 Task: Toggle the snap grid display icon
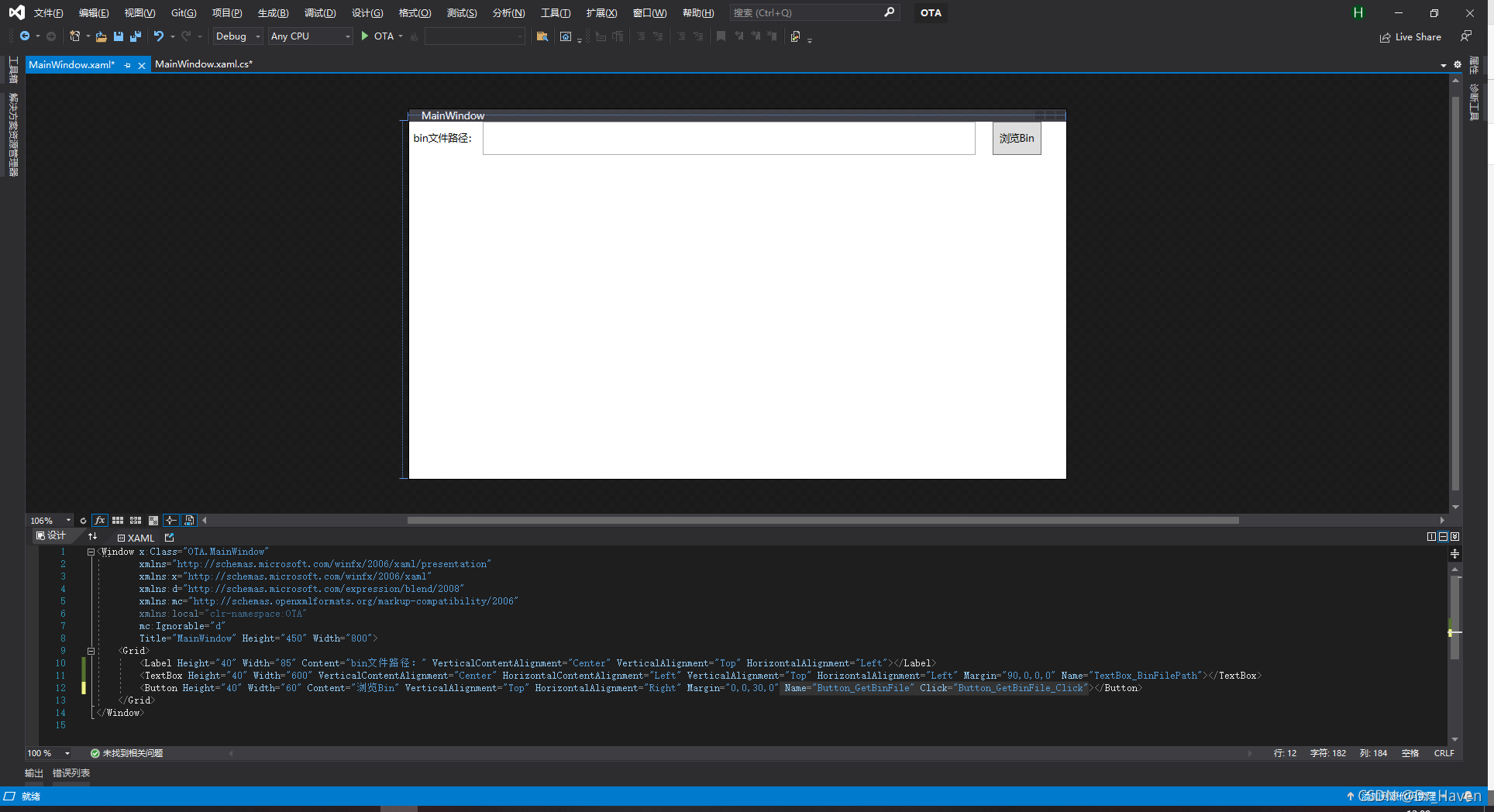pyautogui.click(x=118, y=521)
